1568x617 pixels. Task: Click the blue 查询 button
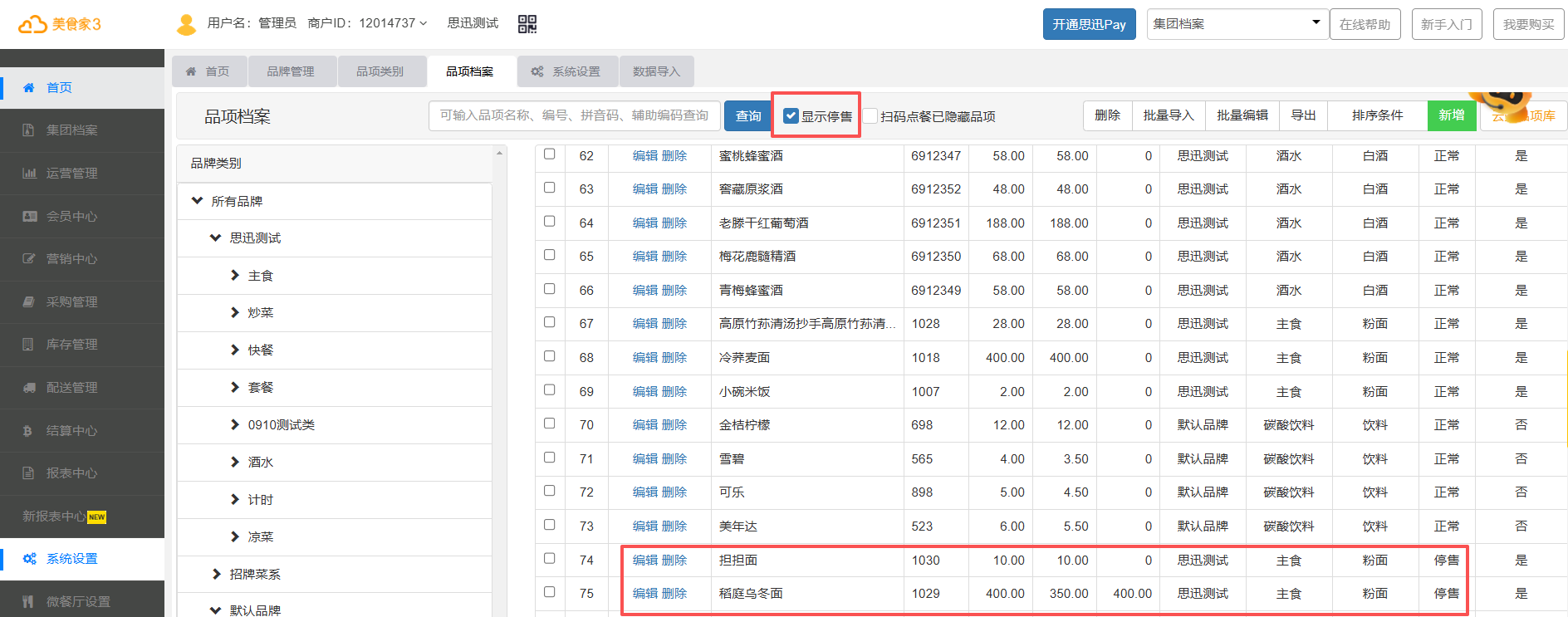coord(747,116)
